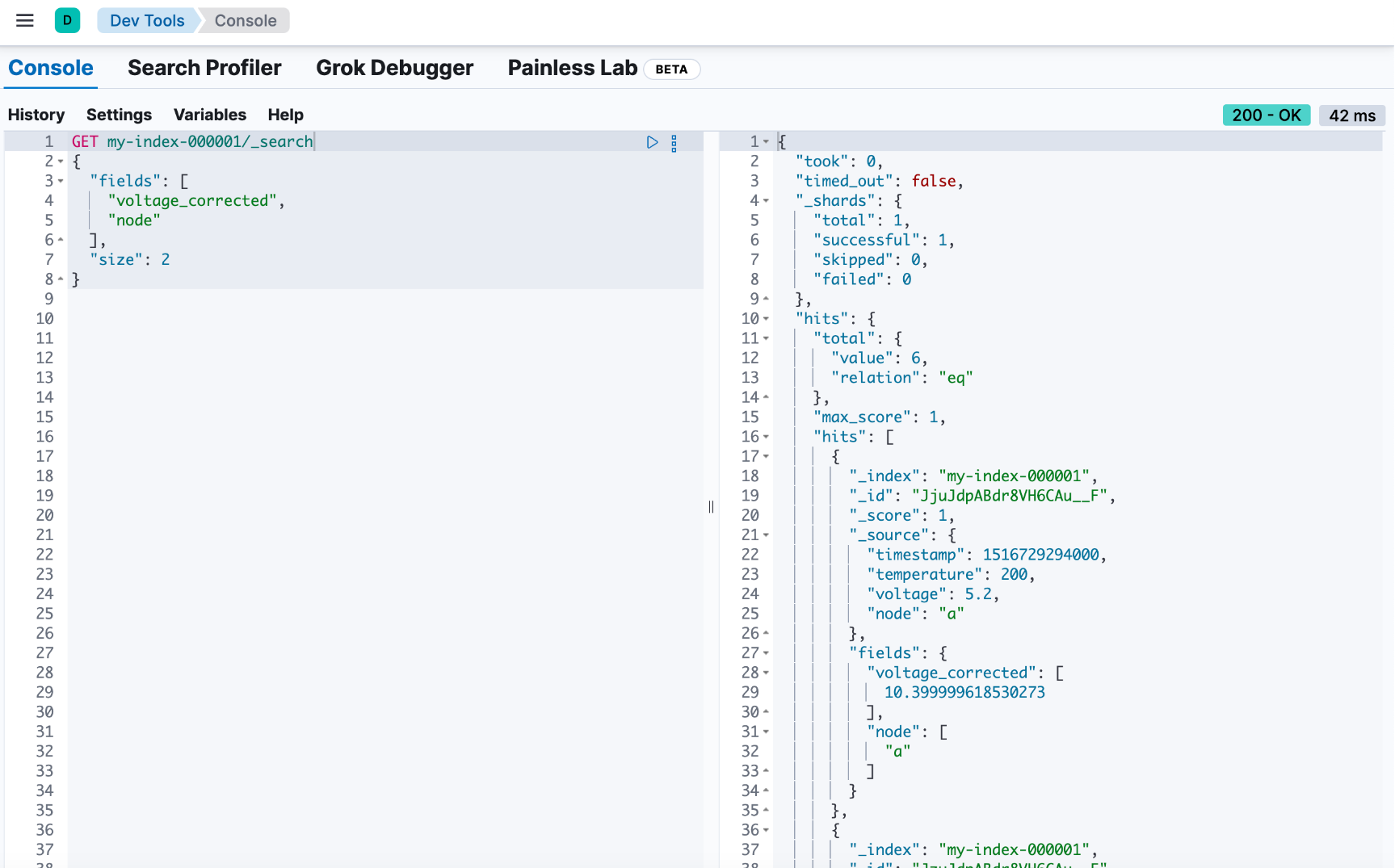Image resolution: width=1395 pixels, height=868 pixels.
Task: Open the Painless Lab tab
Action: coord(572,68)
